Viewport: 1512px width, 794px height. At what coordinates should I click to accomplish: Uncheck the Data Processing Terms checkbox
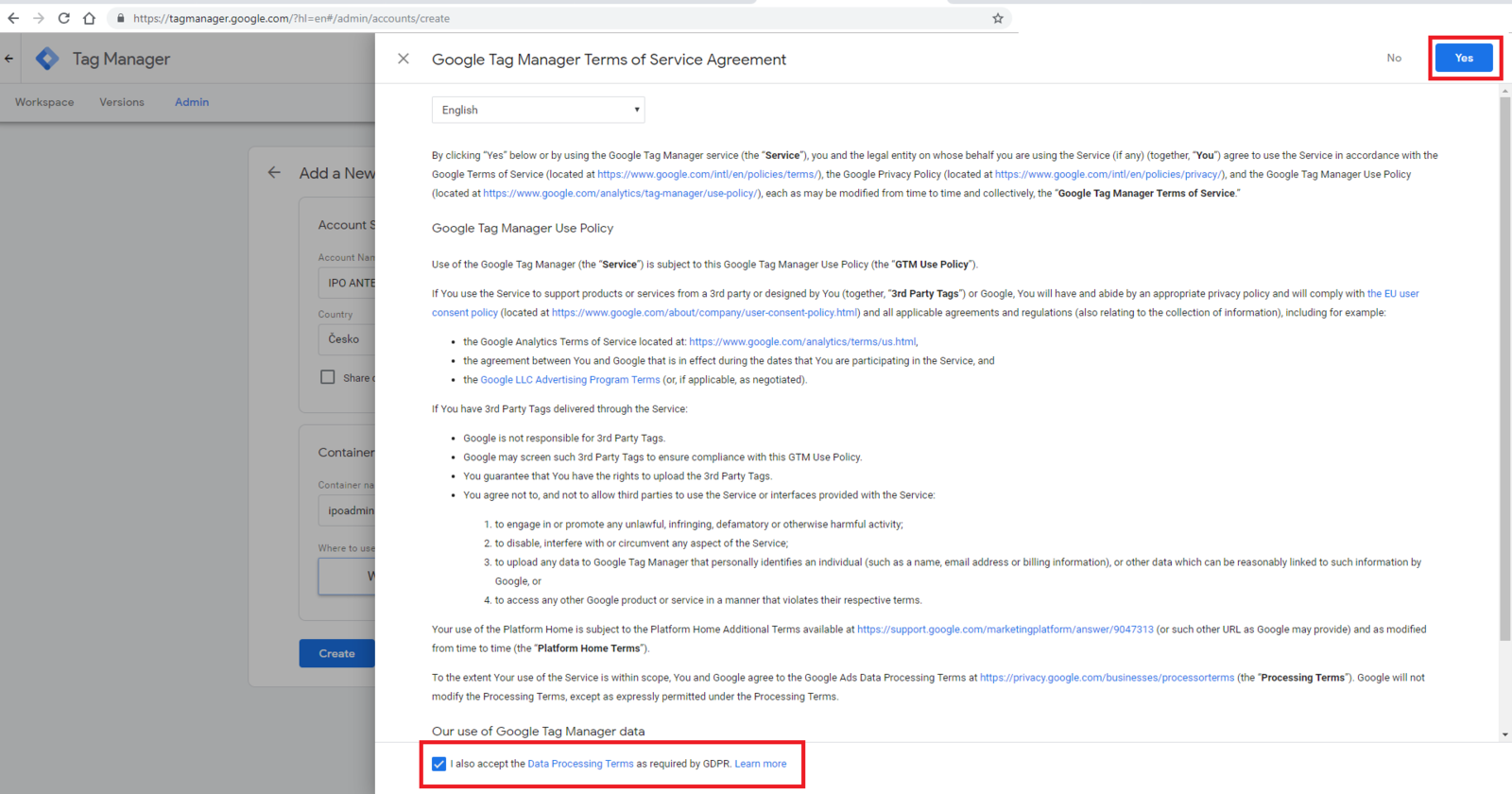pyautogui.click(x=439, y=764)
